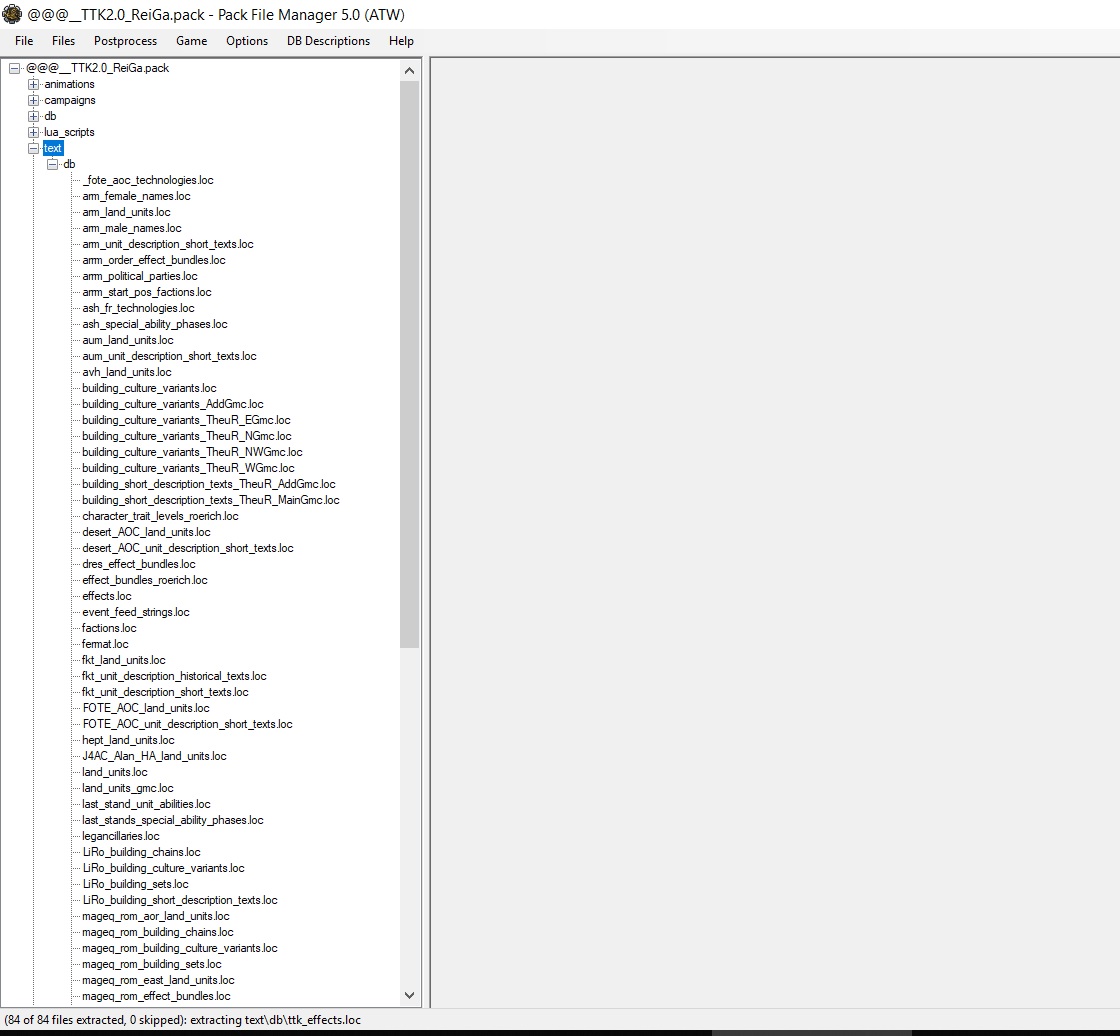This screenshot has height=1036, width=1120.
Task: Select the lua_scripts folder label
Action: pyautogui.click(x=69, y=132)
